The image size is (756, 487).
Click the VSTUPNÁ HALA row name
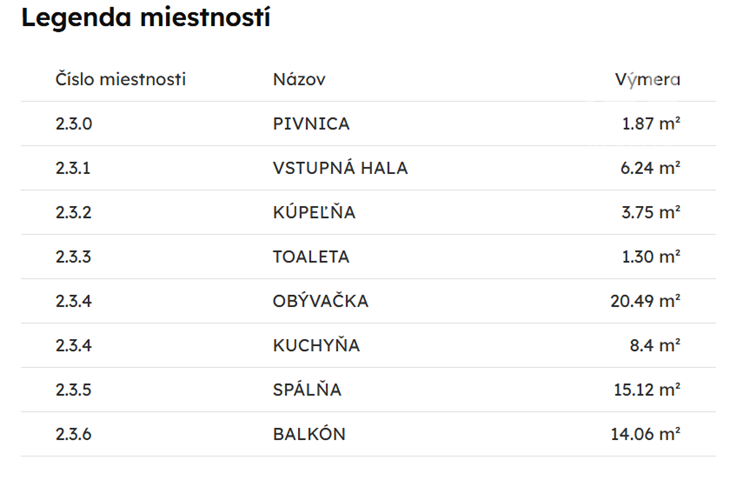(x=340, y=168)
